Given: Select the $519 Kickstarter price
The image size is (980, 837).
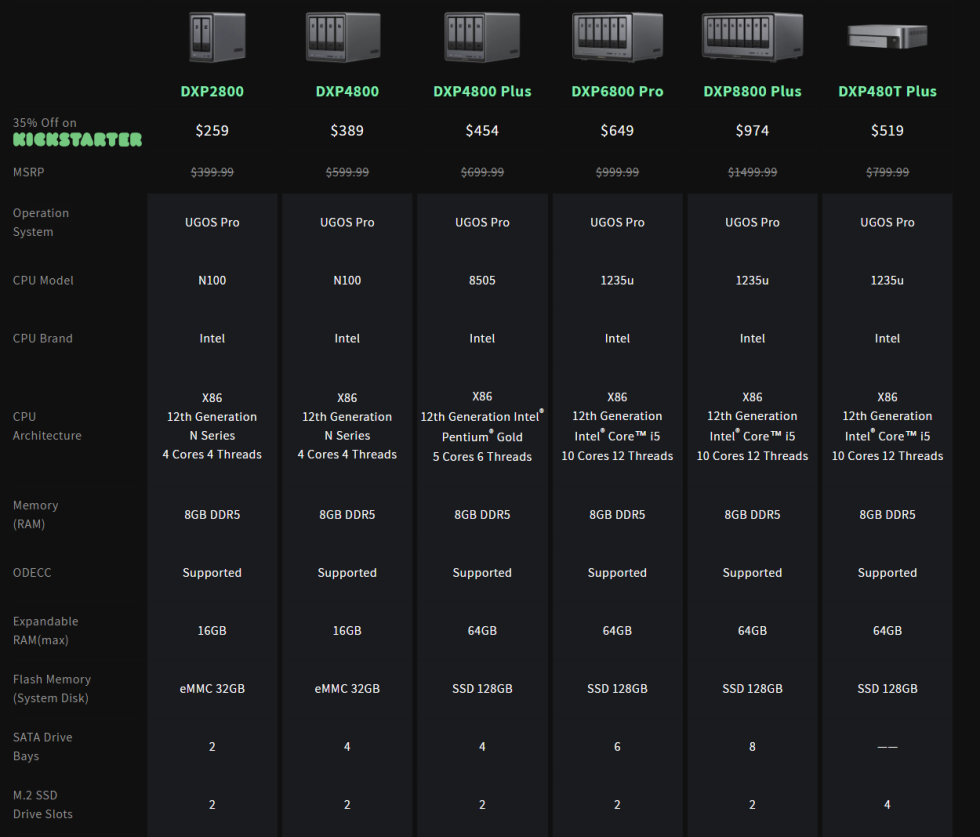Looking at the screenshot, I should coord(888,131).
